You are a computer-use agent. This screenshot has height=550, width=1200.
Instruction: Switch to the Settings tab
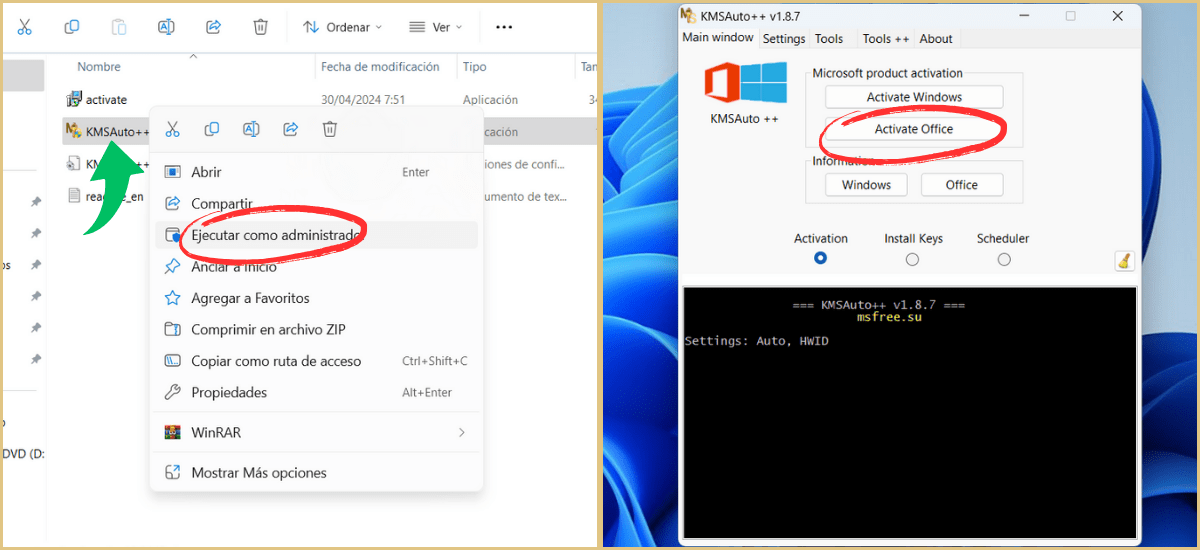[783, 39]
